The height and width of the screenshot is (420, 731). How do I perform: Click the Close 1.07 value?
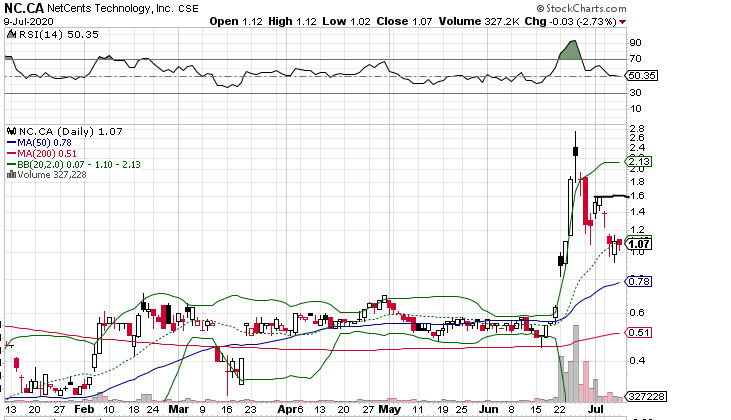point(404,21)
